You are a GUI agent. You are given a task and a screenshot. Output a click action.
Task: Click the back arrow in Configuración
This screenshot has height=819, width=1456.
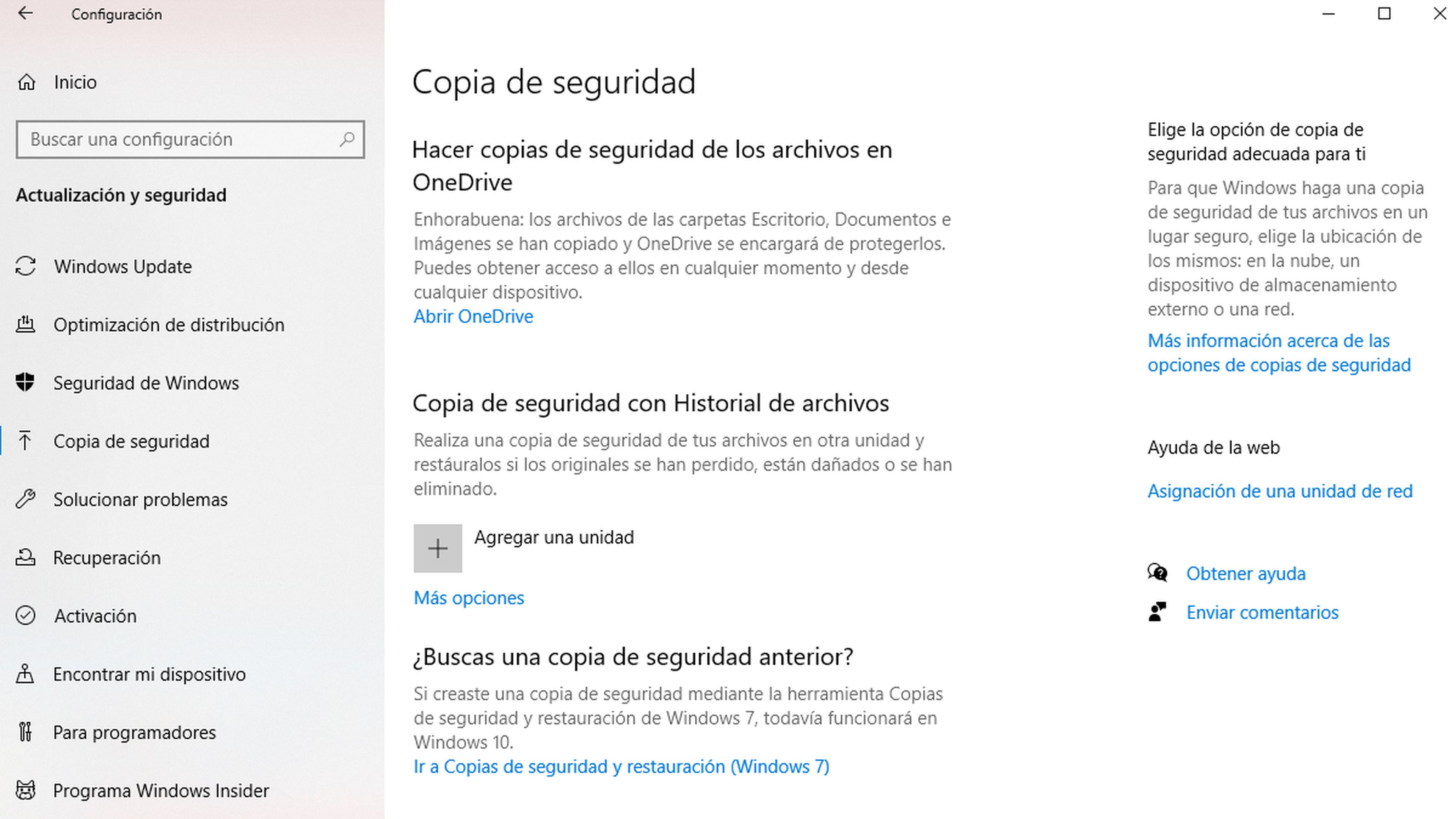coord(25,14)
